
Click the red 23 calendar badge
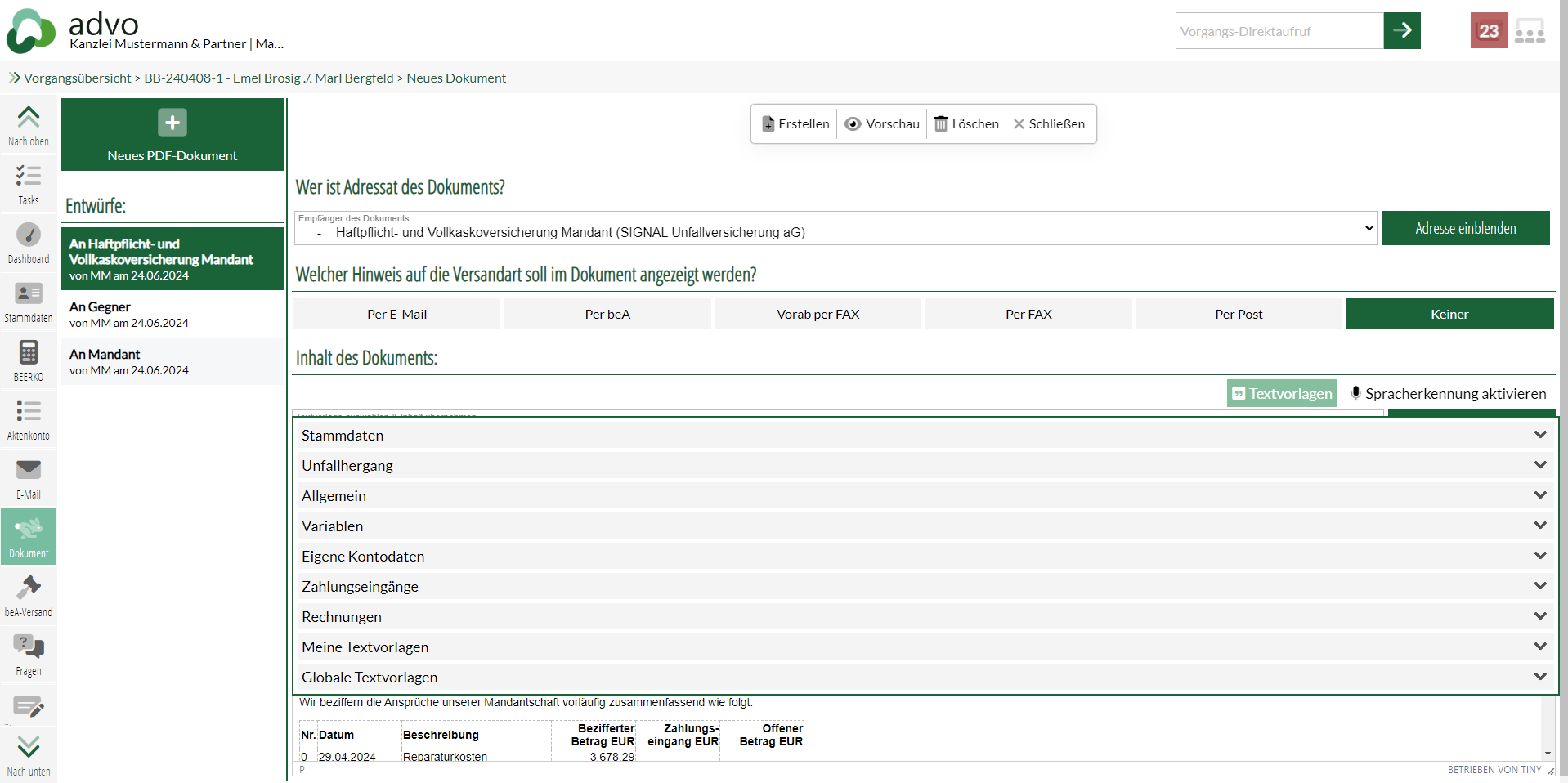pyautogui.click(x=1488, y=31)
